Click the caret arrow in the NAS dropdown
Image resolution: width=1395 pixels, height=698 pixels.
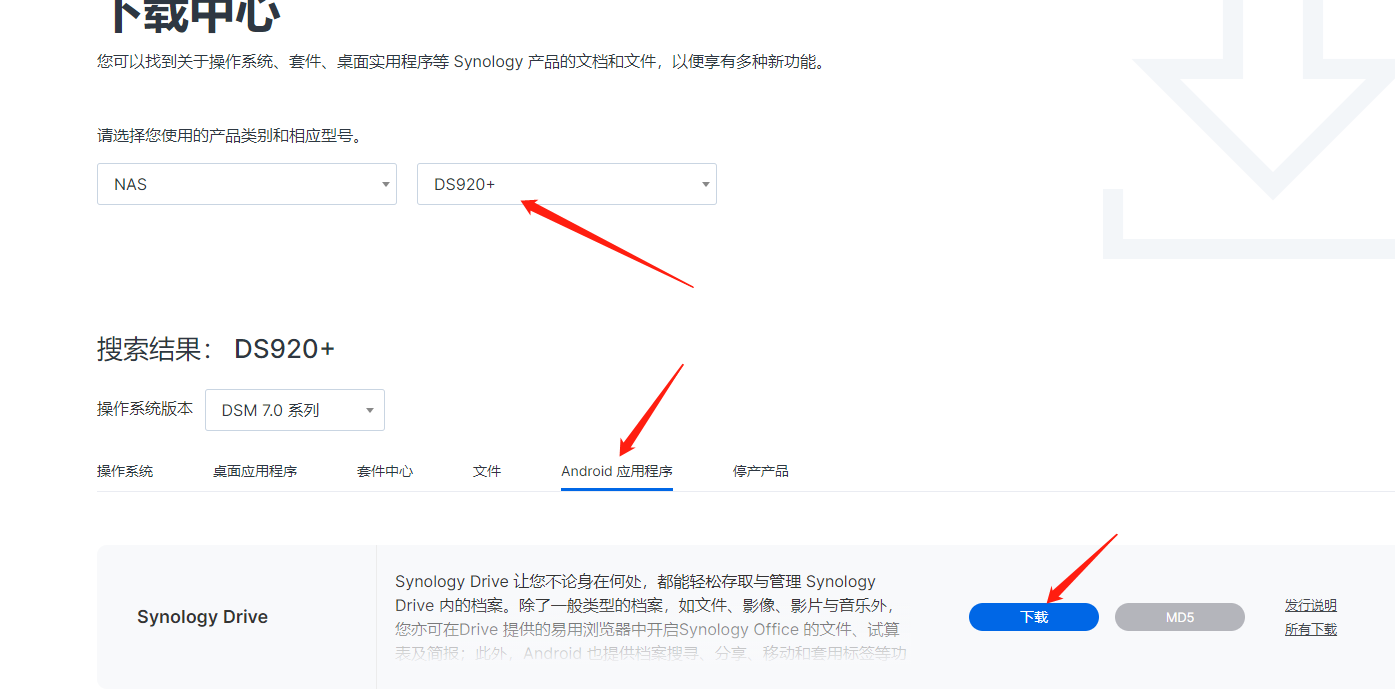click(x=386, y=185)
